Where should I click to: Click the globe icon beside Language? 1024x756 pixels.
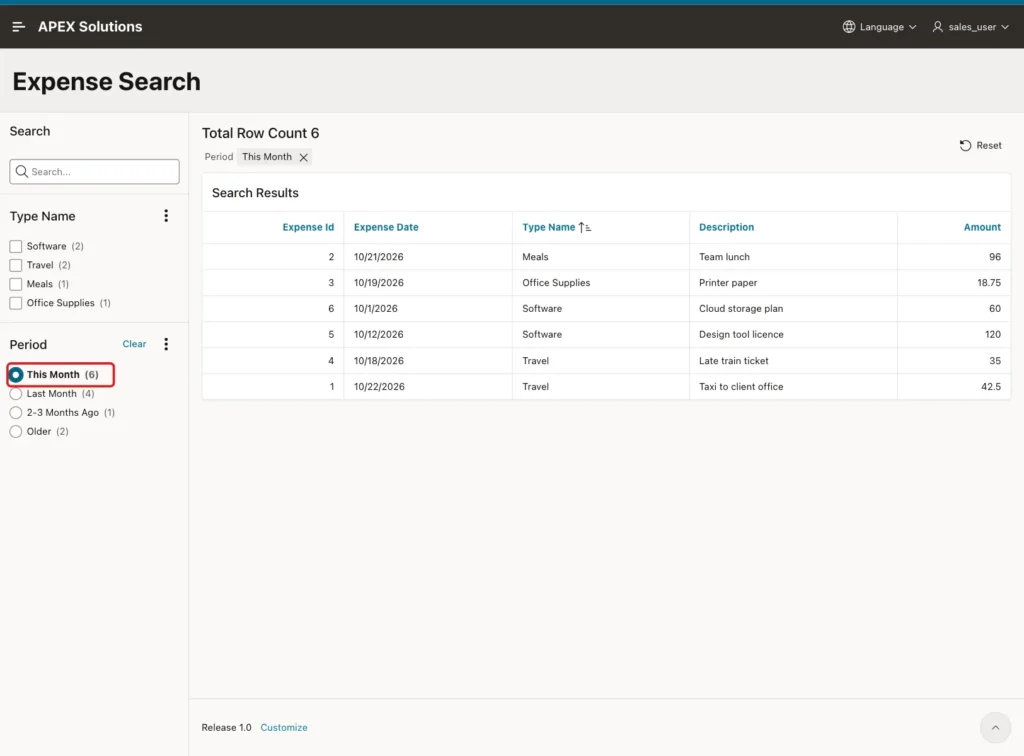coord(848,27)
